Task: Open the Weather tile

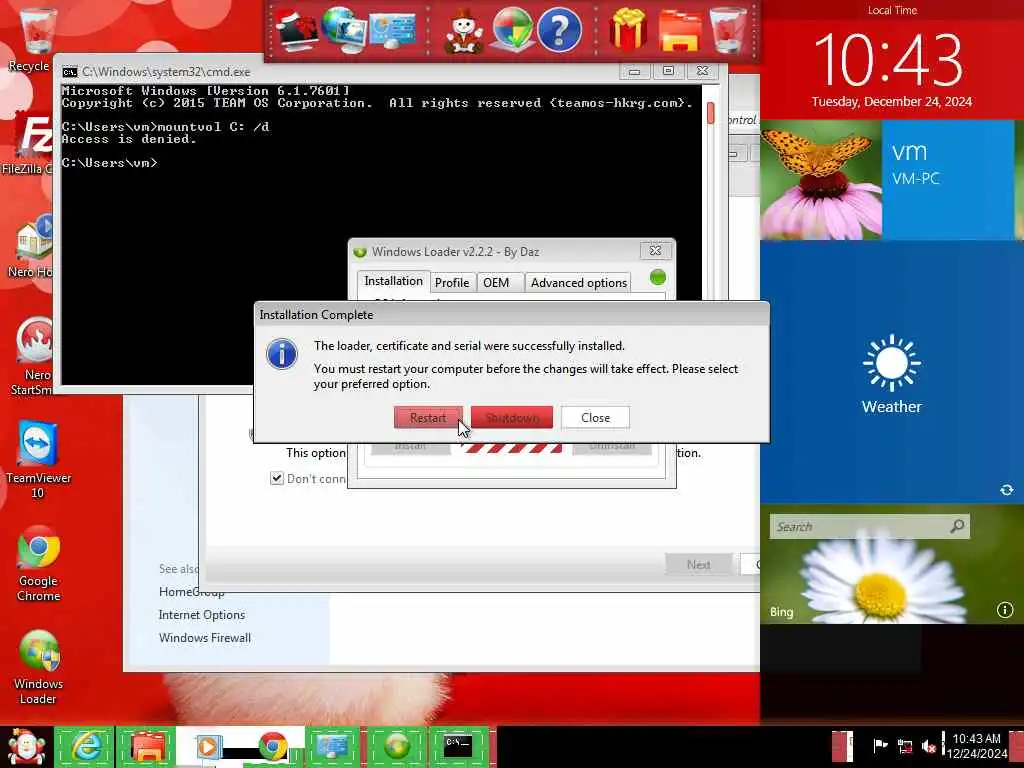Action: coord(891,372)
